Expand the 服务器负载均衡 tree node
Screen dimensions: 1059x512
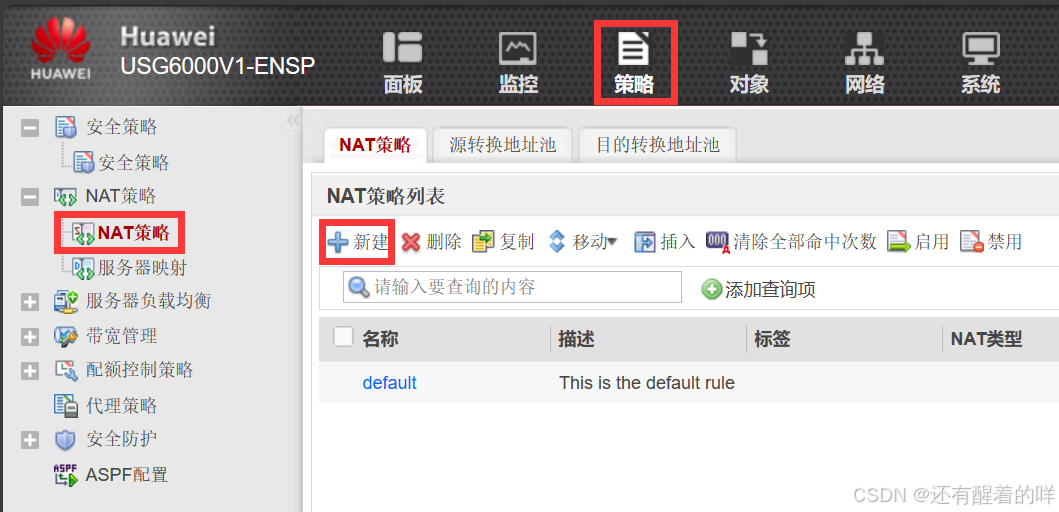[30, 302]
